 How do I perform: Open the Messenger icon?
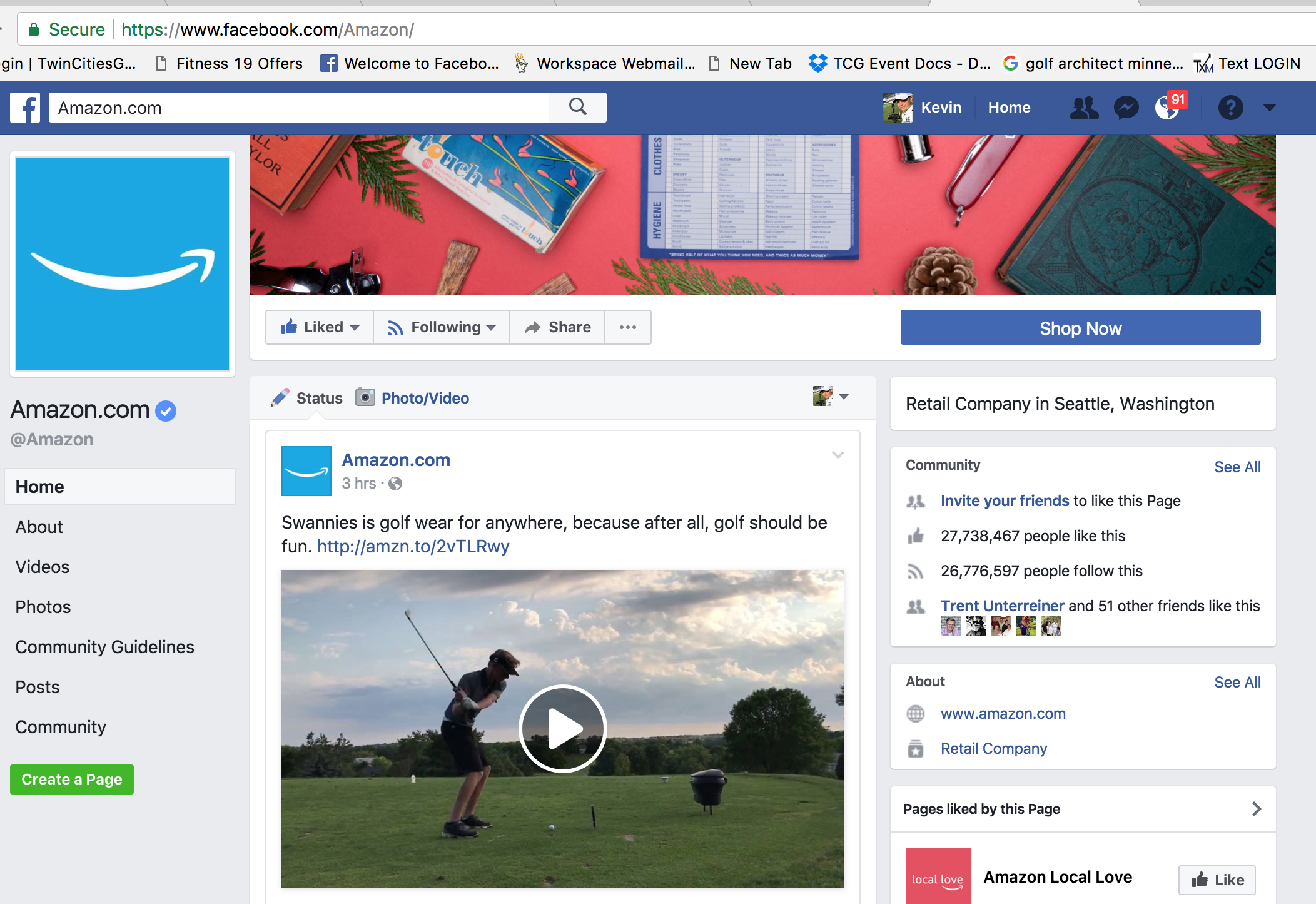[1126, 108]
